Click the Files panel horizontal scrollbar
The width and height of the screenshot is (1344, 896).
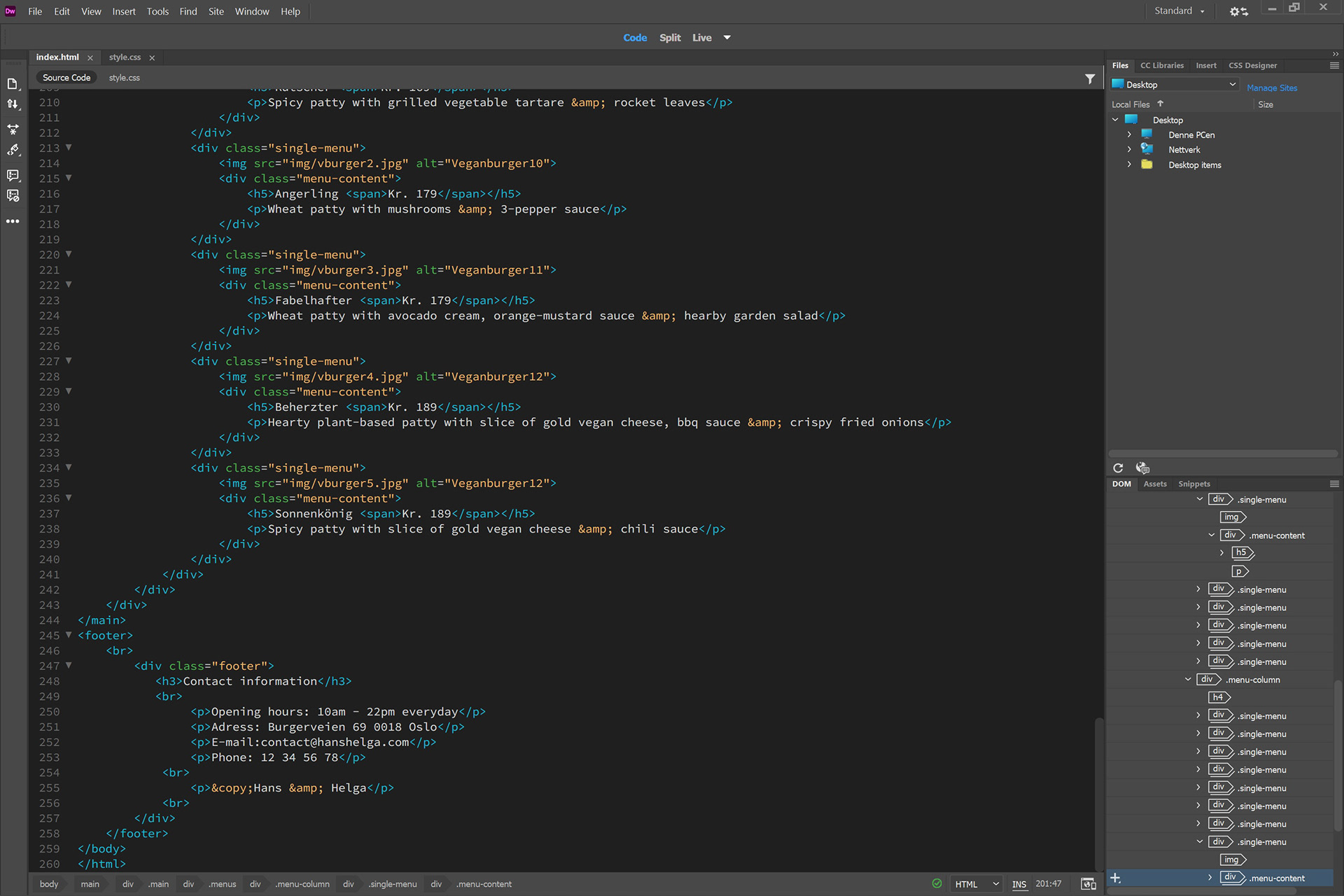pyautogui.click(x=1223, y=454)
